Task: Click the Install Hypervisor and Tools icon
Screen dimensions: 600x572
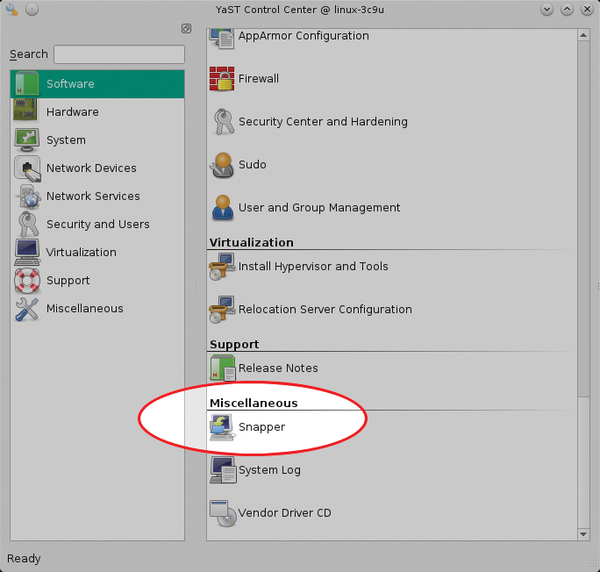Action: pos(222,266)
